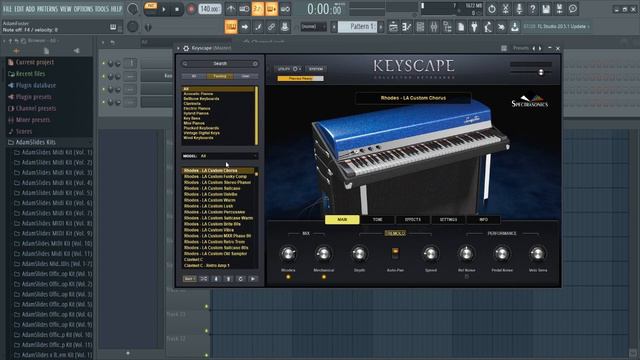
Task: Click the audio editor scissors icon
Action: (505, 9)
